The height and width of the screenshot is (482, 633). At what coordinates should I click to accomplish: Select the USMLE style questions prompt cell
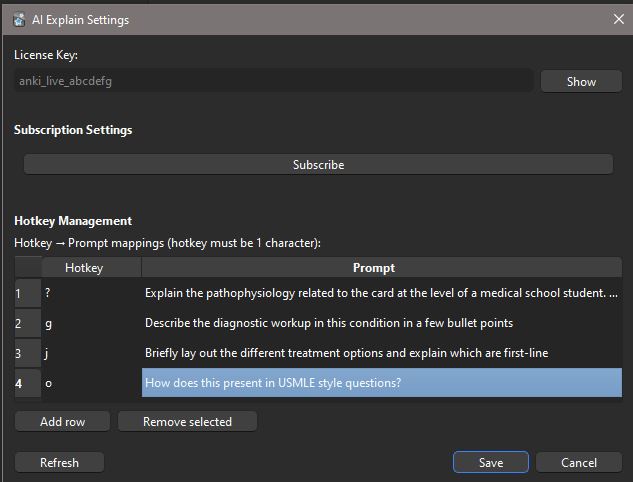pos(381,383)
